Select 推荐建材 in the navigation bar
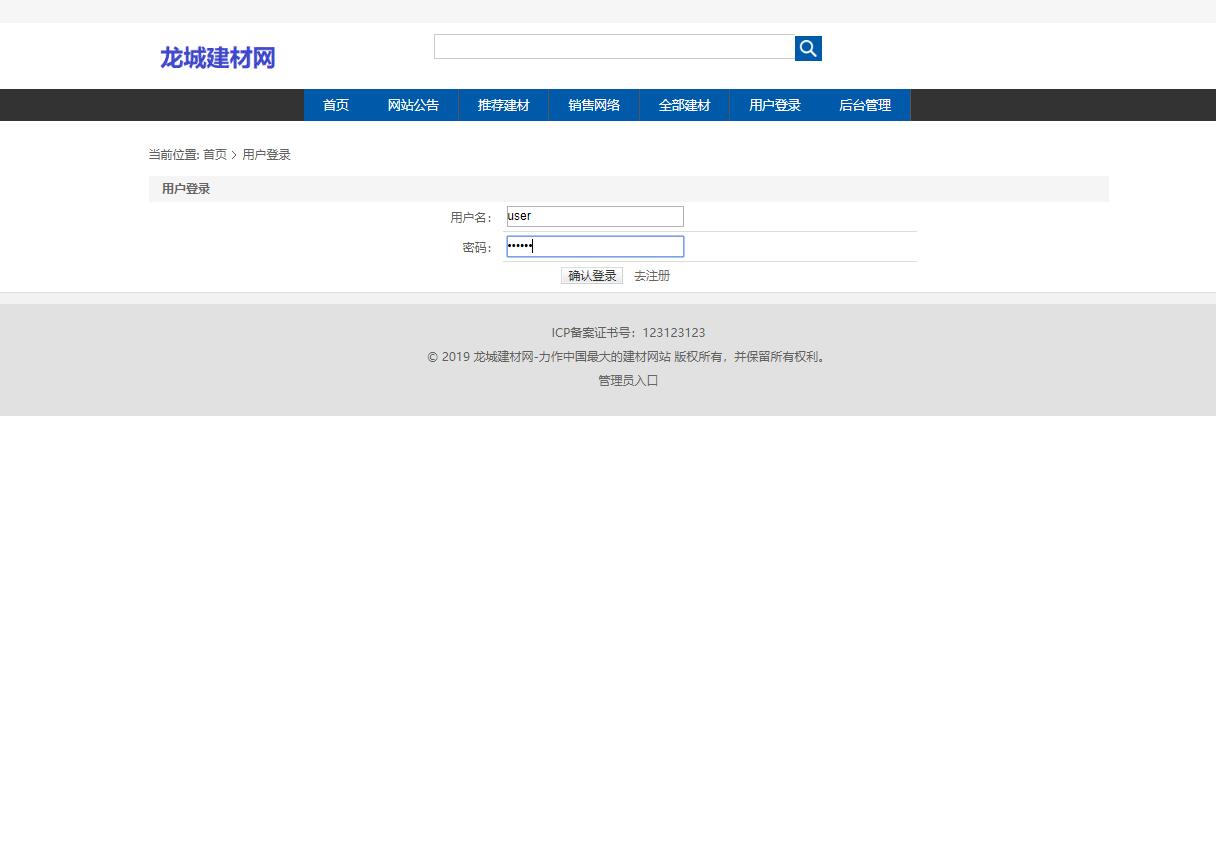1216x846 pixels. pyautogui.click(x=503, y=105)
